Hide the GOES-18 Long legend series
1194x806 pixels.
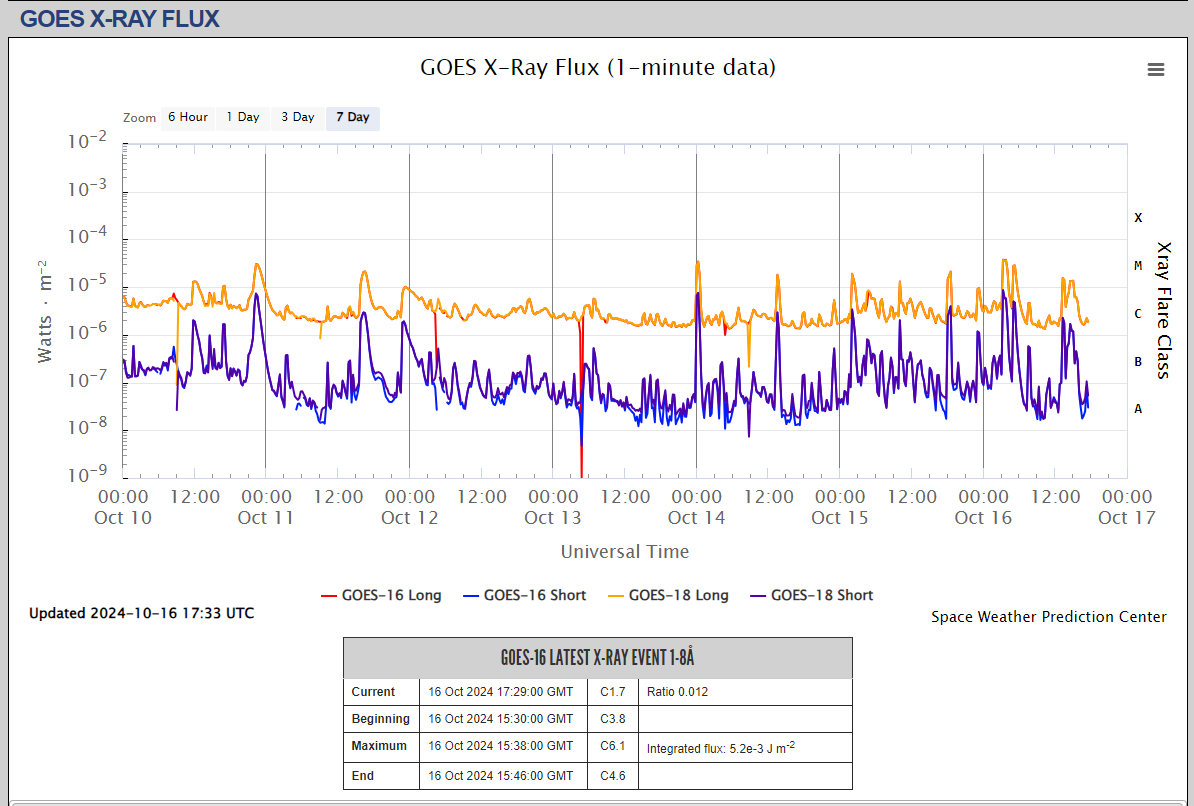click(x=678, y=595)
